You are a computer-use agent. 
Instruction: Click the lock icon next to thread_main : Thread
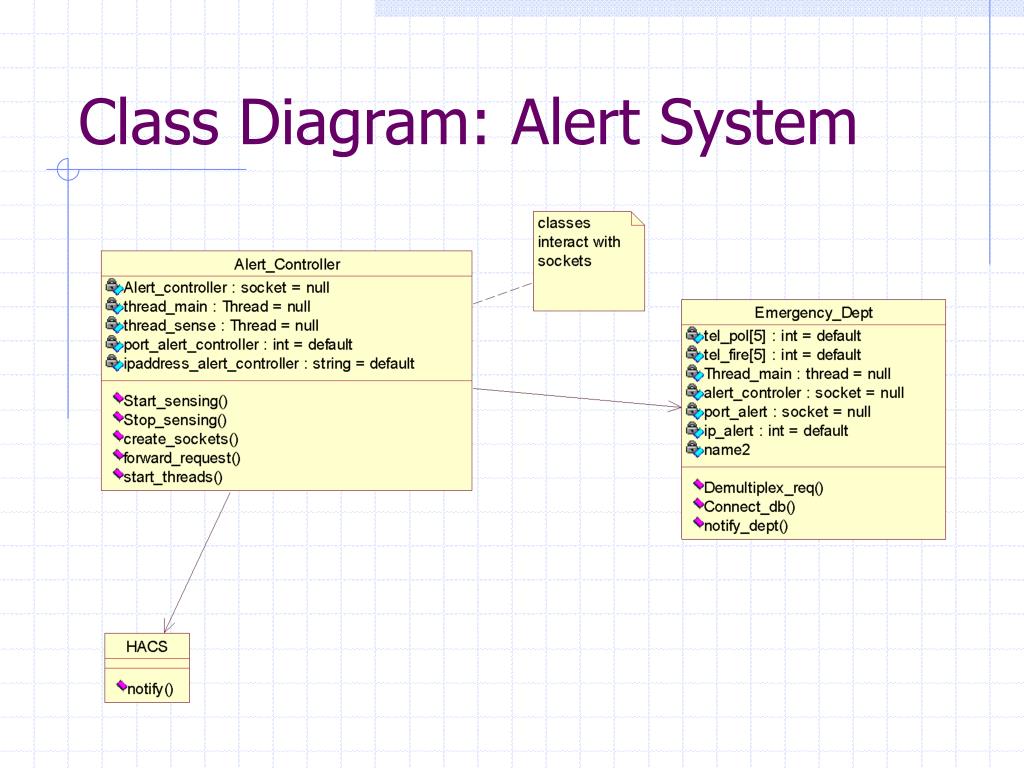click(x=114, y=306)
